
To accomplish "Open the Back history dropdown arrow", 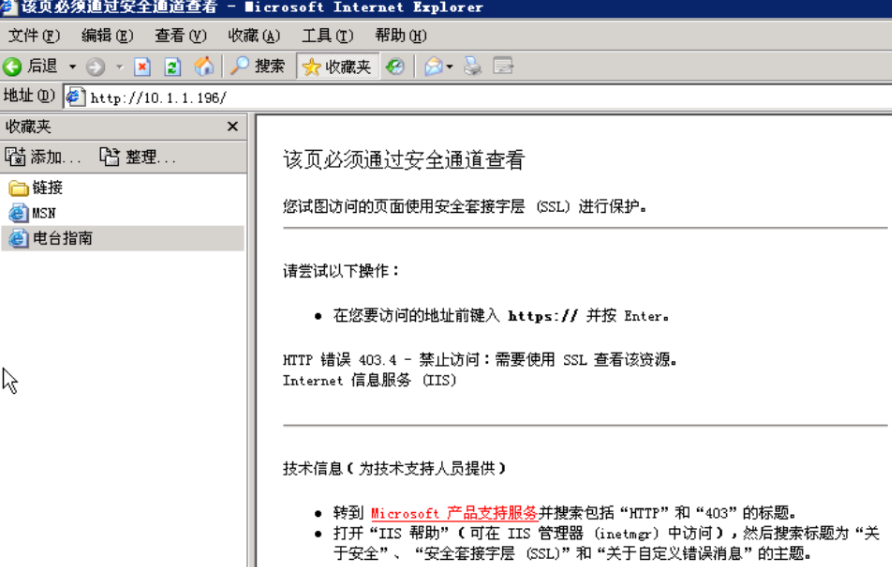I will pos(72,67).
